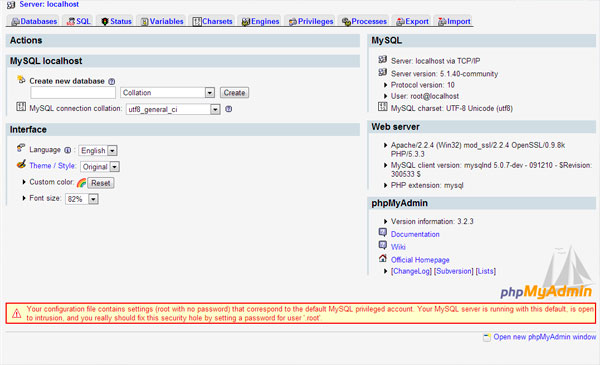The height and width of the screenshot is (365, 600).
Task: Click the Wiki icon
Action: point(383,245)
